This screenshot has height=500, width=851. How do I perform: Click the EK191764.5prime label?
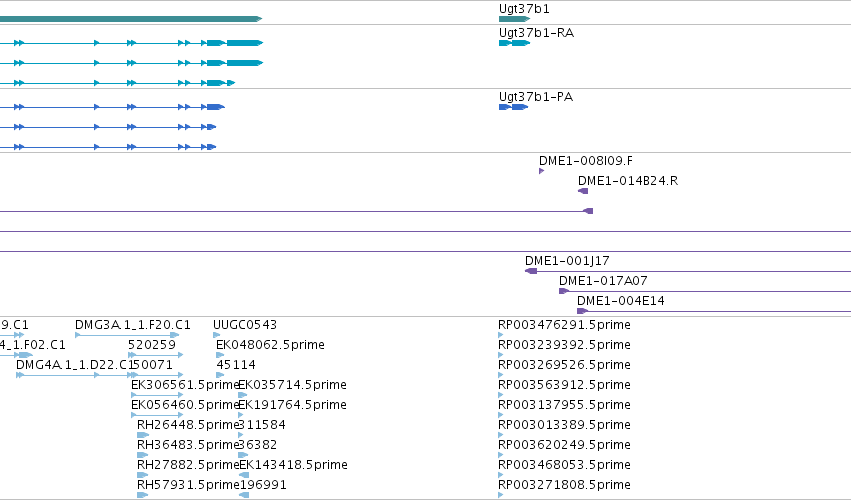pyautogui.click(x=293, y=406)
